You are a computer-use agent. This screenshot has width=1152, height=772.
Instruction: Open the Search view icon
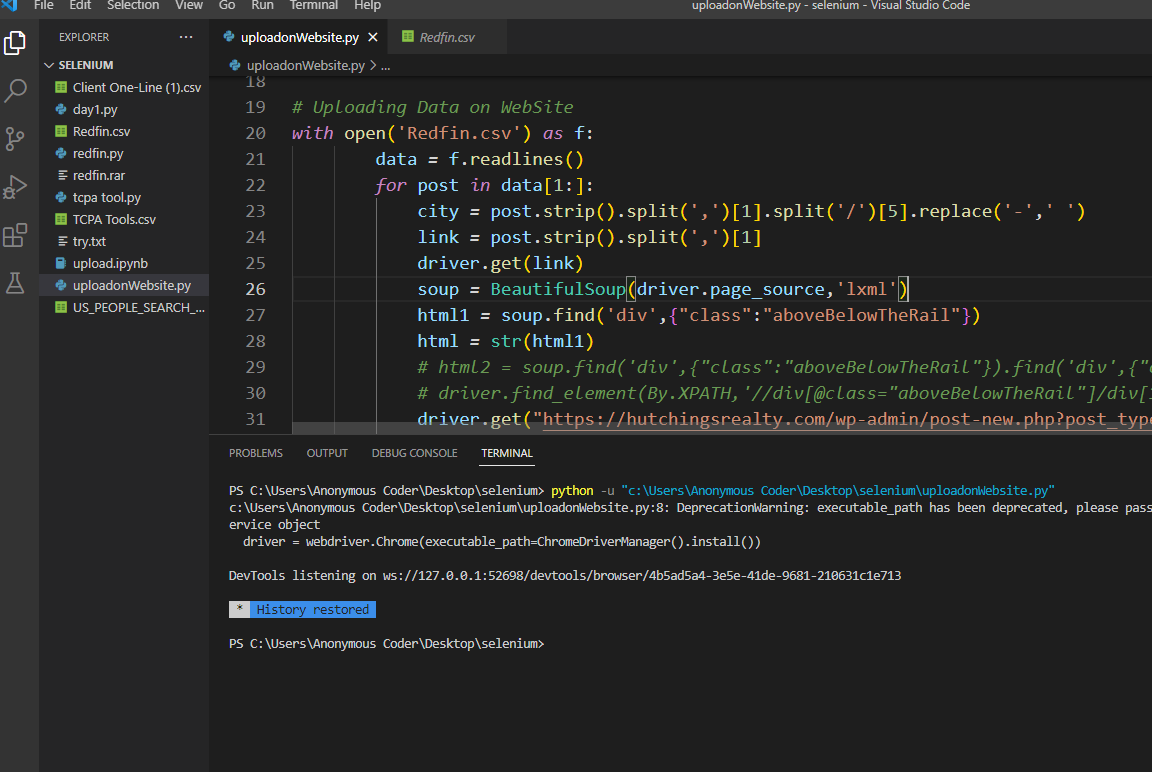tap(15, 91)
